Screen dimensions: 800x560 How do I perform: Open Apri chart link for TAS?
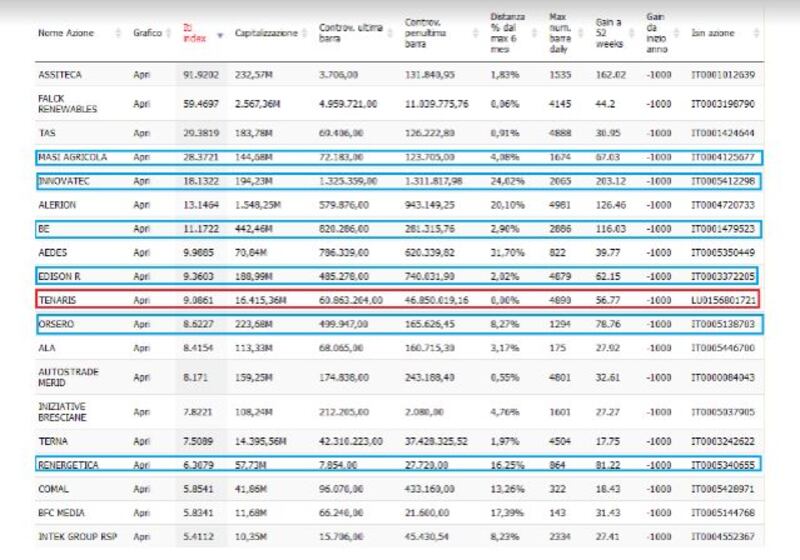pos(141,133)
